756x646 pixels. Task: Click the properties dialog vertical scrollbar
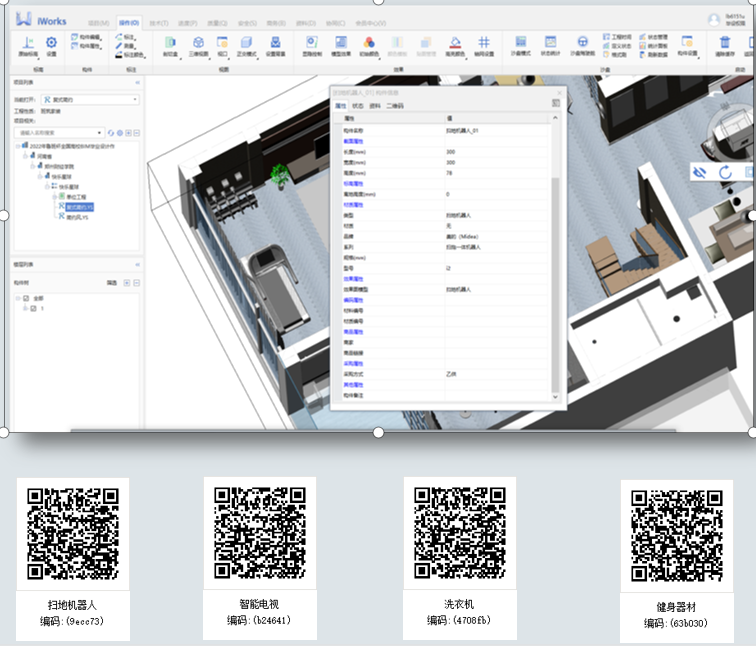pyautogui.click(x=555, y=284)
